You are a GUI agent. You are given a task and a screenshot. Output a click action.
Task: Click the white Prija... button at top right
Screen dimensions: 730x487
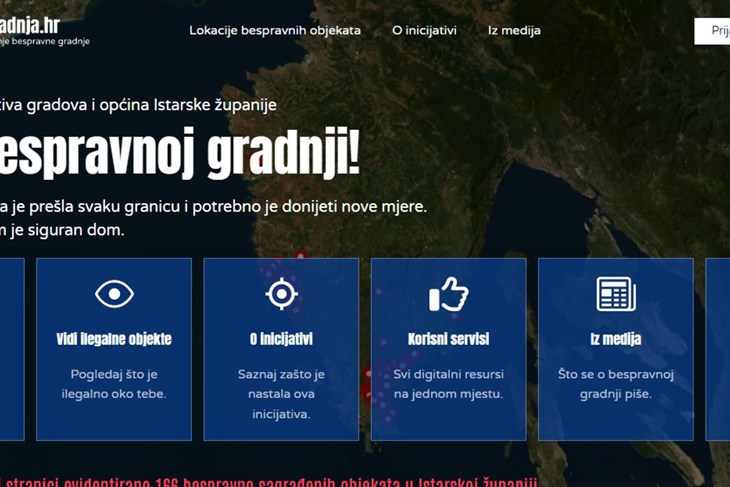(x=712, y=31)
